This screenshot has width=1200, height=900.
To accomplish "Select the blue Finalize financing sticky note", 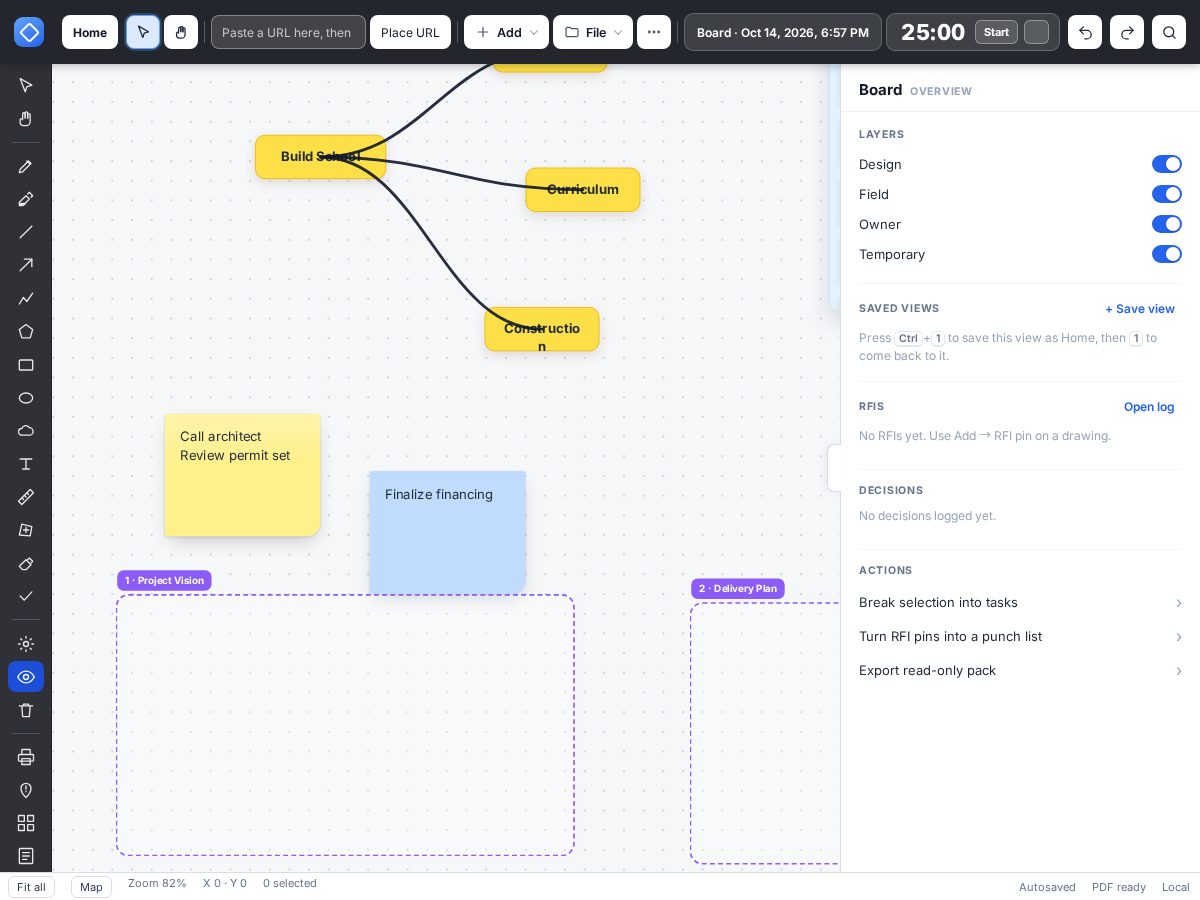I will pos(447,533).
